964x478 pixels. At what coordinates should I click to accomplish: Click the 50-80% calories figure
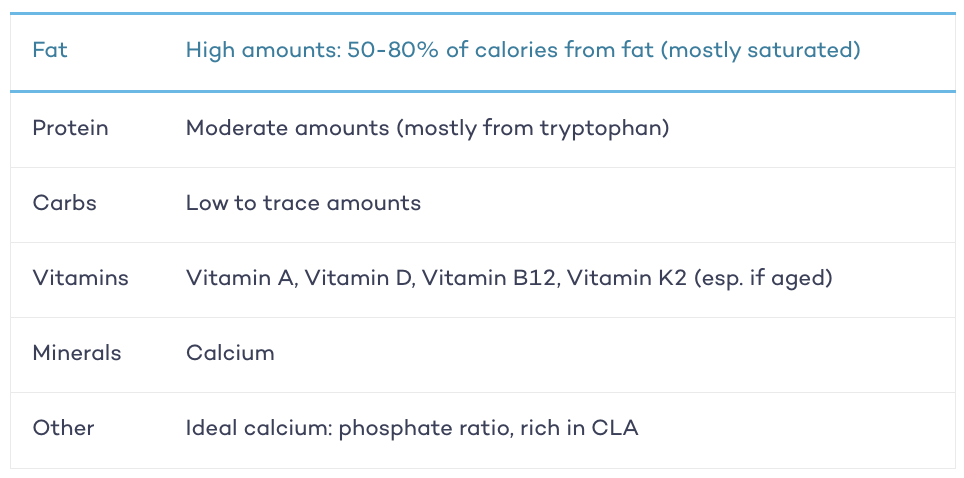(x=393, y=50)
